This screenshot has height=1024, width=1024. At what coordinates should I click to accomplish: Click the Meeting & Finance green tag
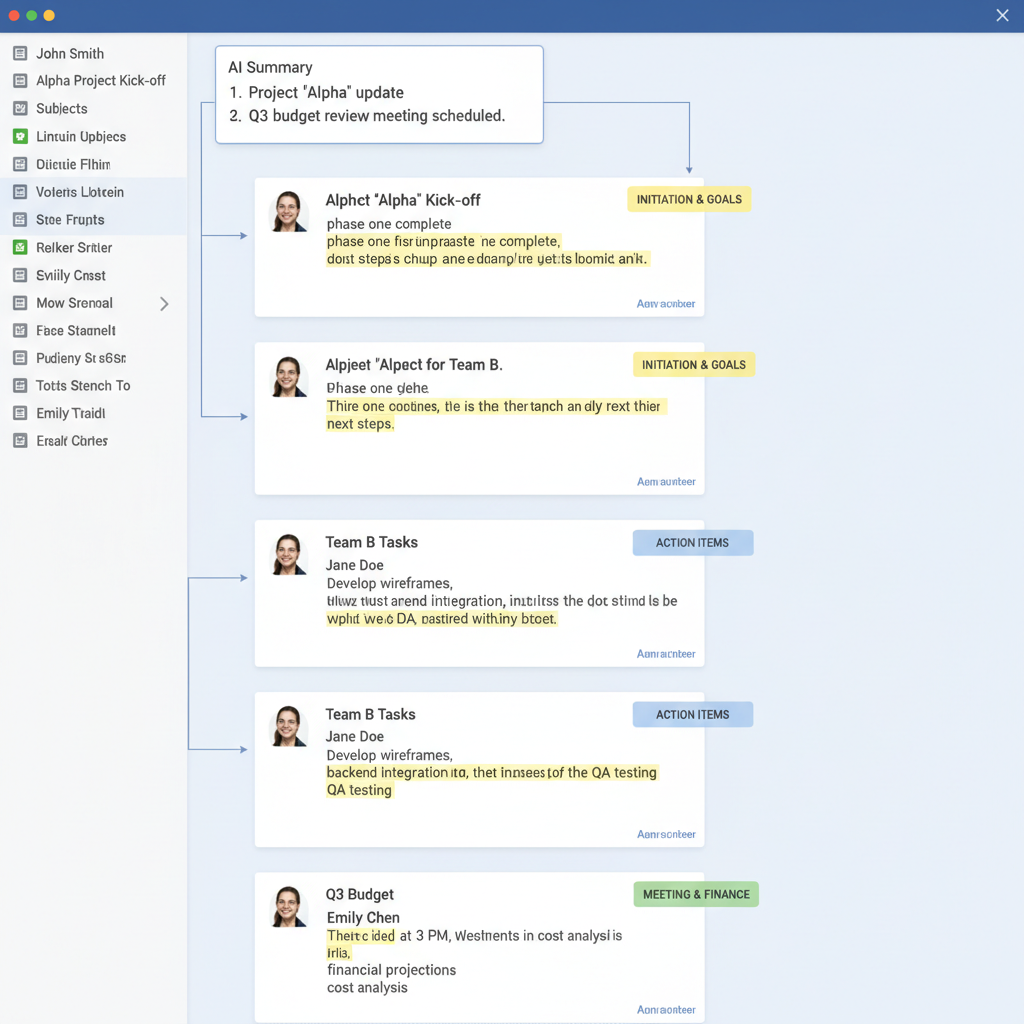click(696, 894)
